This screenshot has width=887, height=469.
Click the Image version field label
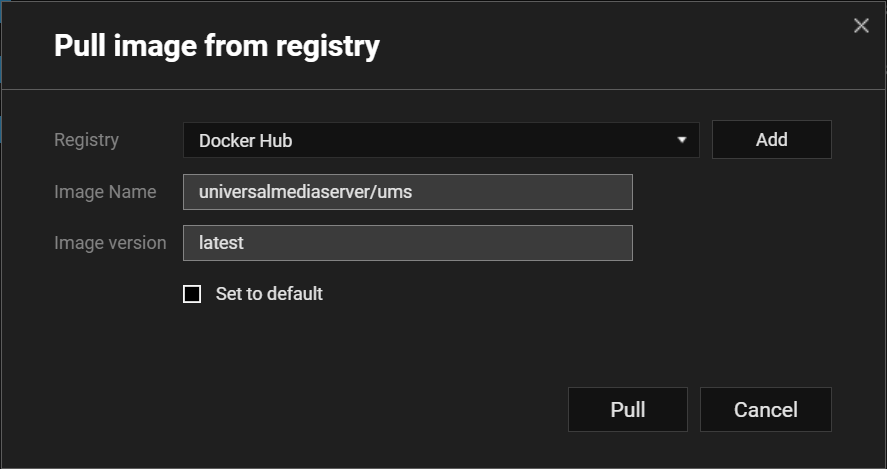click(110, 243)
